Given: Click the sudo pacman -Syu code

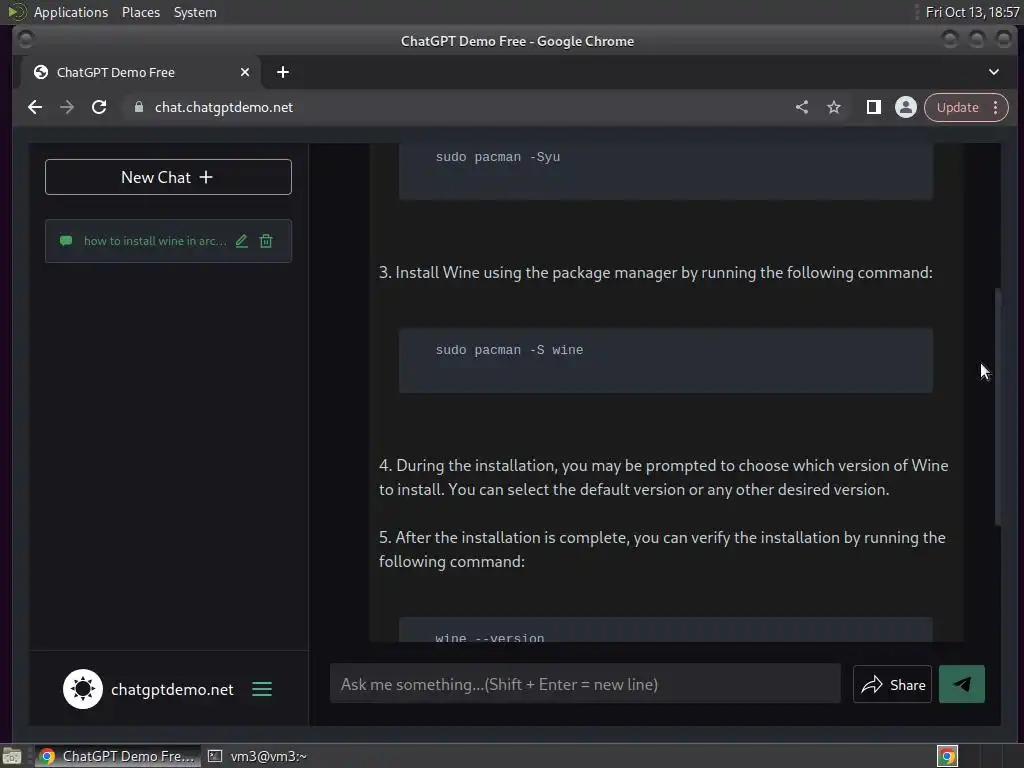Looking at the screenshot, I should point(498,157).
